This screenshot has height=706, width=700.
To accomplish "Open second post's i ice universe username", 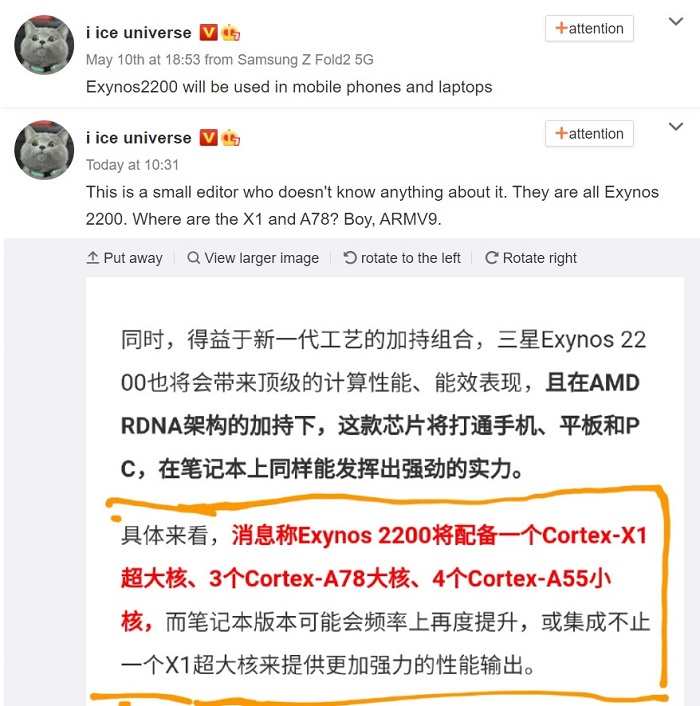I will coord(139,138).
